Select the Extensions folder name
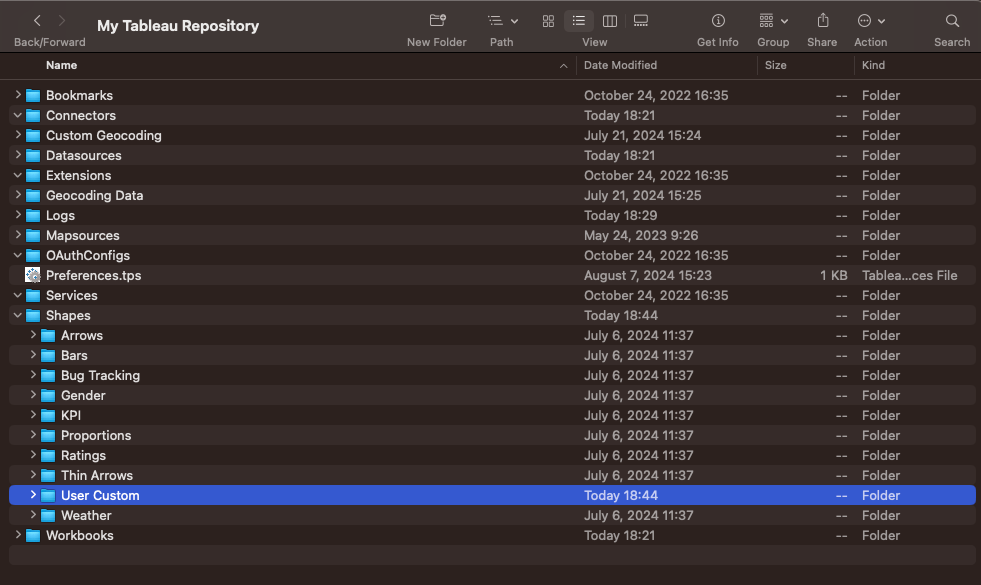 78,175
